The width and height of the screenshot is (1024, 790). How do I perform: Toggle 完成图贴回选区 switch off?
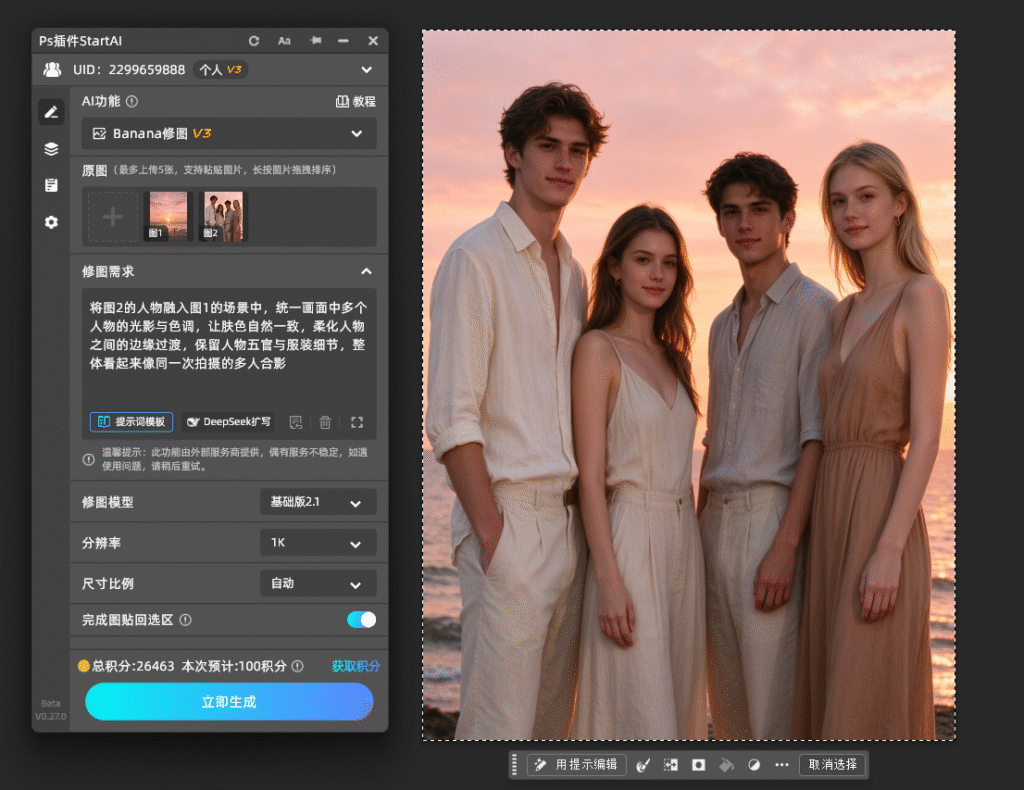tap(362, 620)
